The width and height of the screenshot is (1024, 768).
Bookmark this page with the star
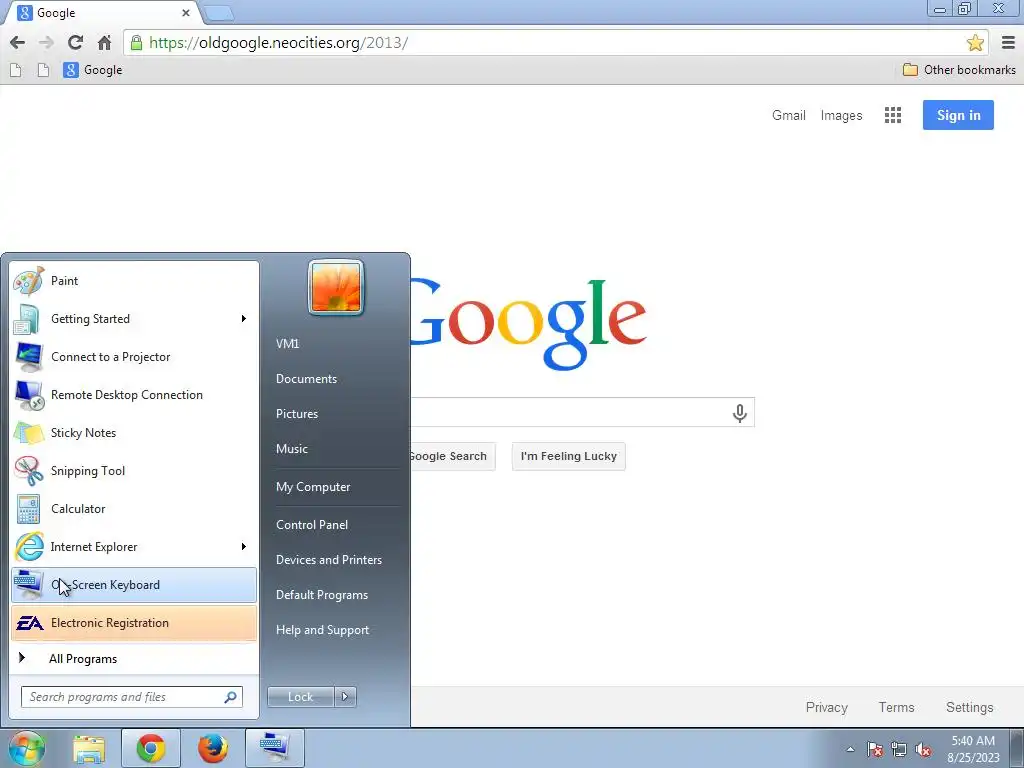[975, 43]
